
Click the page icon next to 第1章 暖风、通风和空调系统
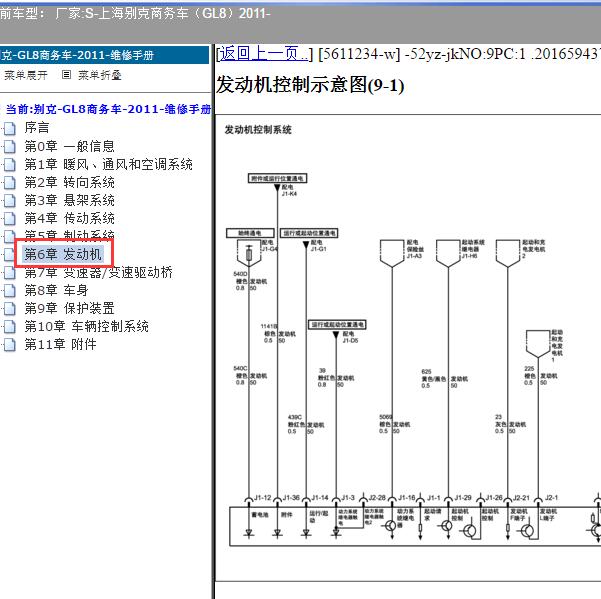[x=10, y=165]
